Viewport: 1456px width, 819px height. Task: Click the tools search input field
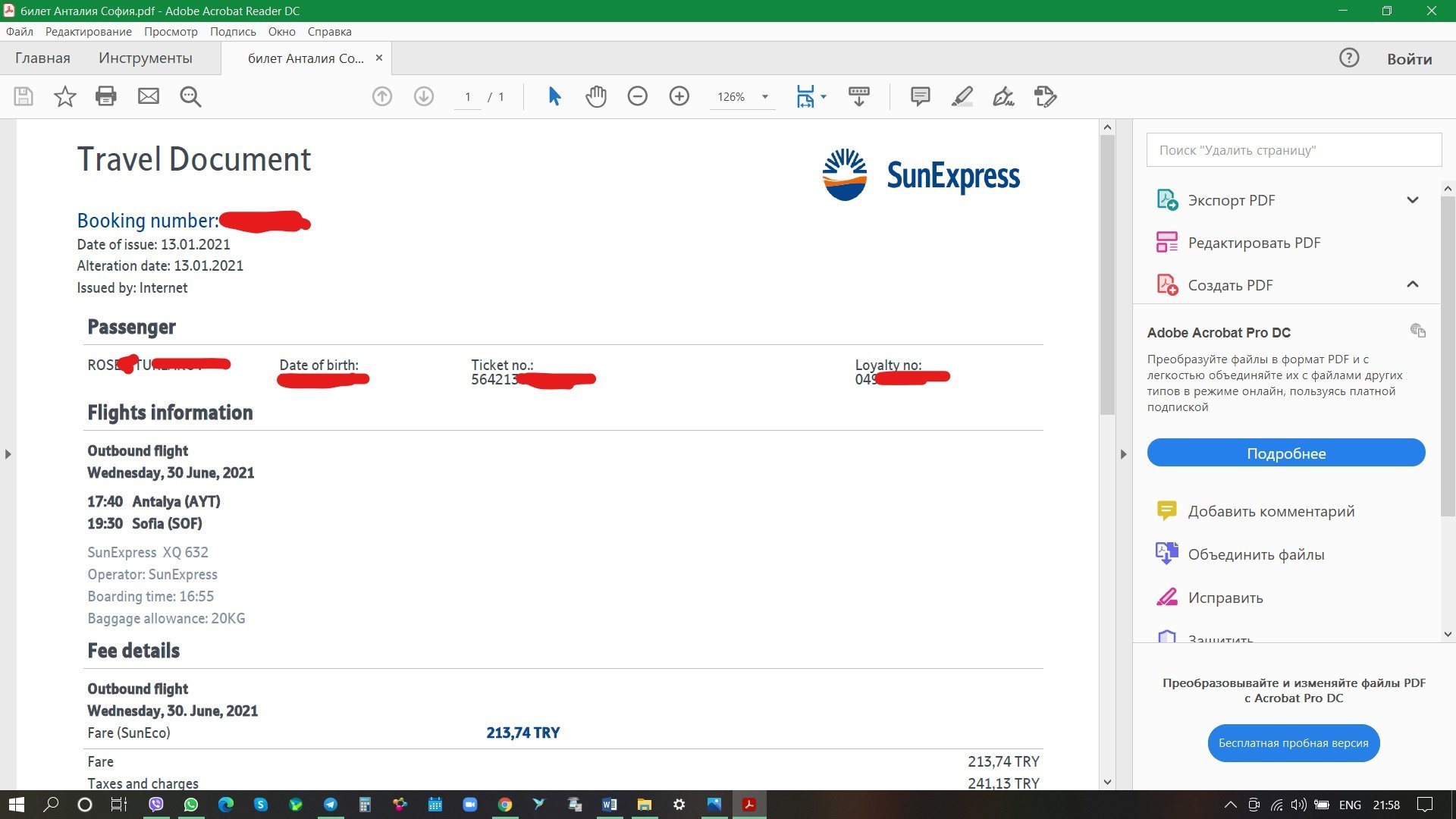tap(1293, 150)
